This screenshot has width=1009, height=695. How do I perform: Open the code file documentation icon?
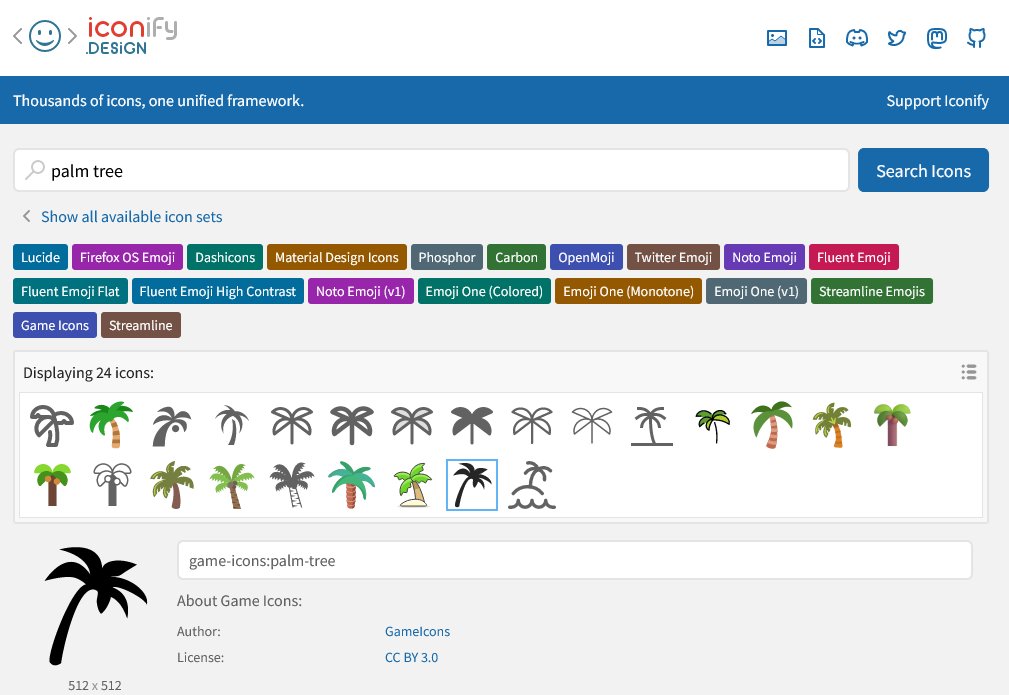pyautogui.click(x=817, y=38)
